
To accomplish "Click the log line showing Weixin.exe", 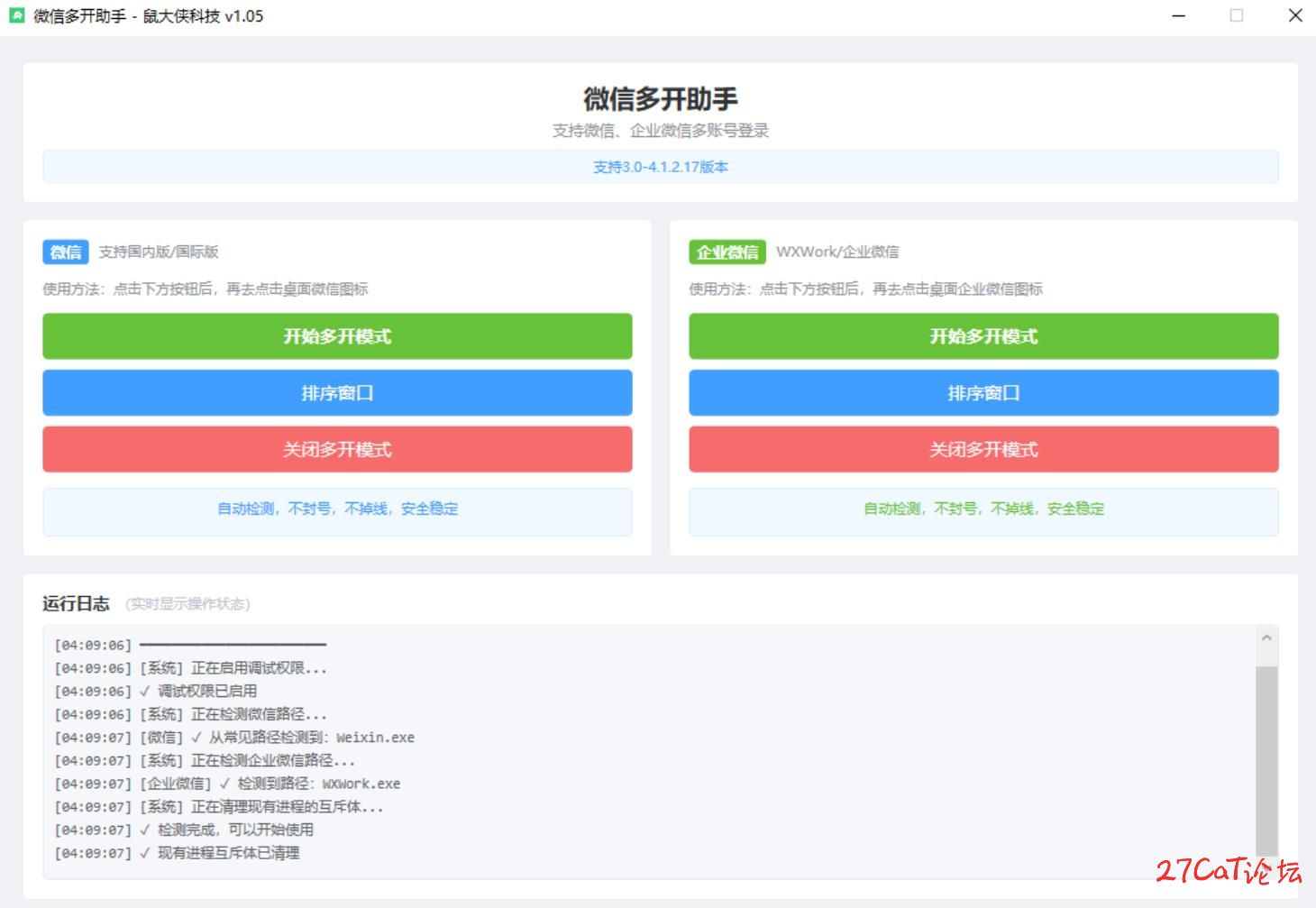I will [234, 738].
